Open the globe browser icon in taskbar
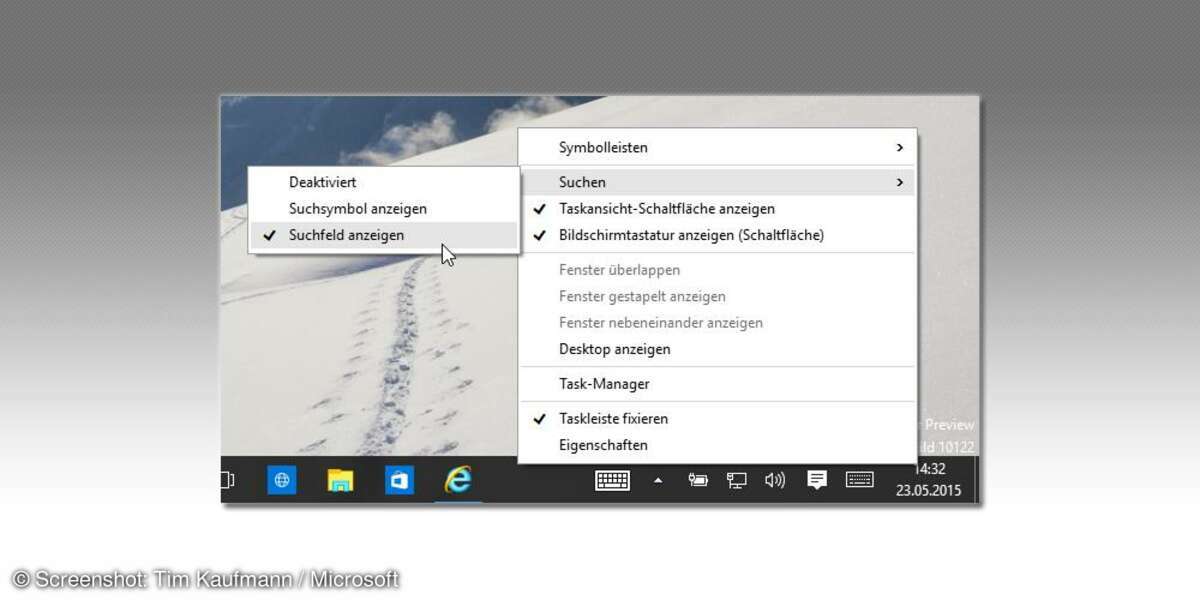 [x=282, y=481]
